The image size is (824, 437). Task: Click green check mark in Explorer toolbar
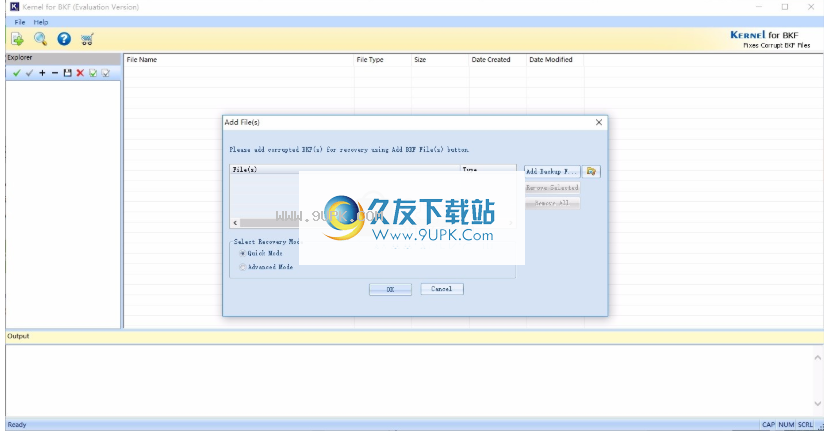pyautogui.click(x=16, y=73)
